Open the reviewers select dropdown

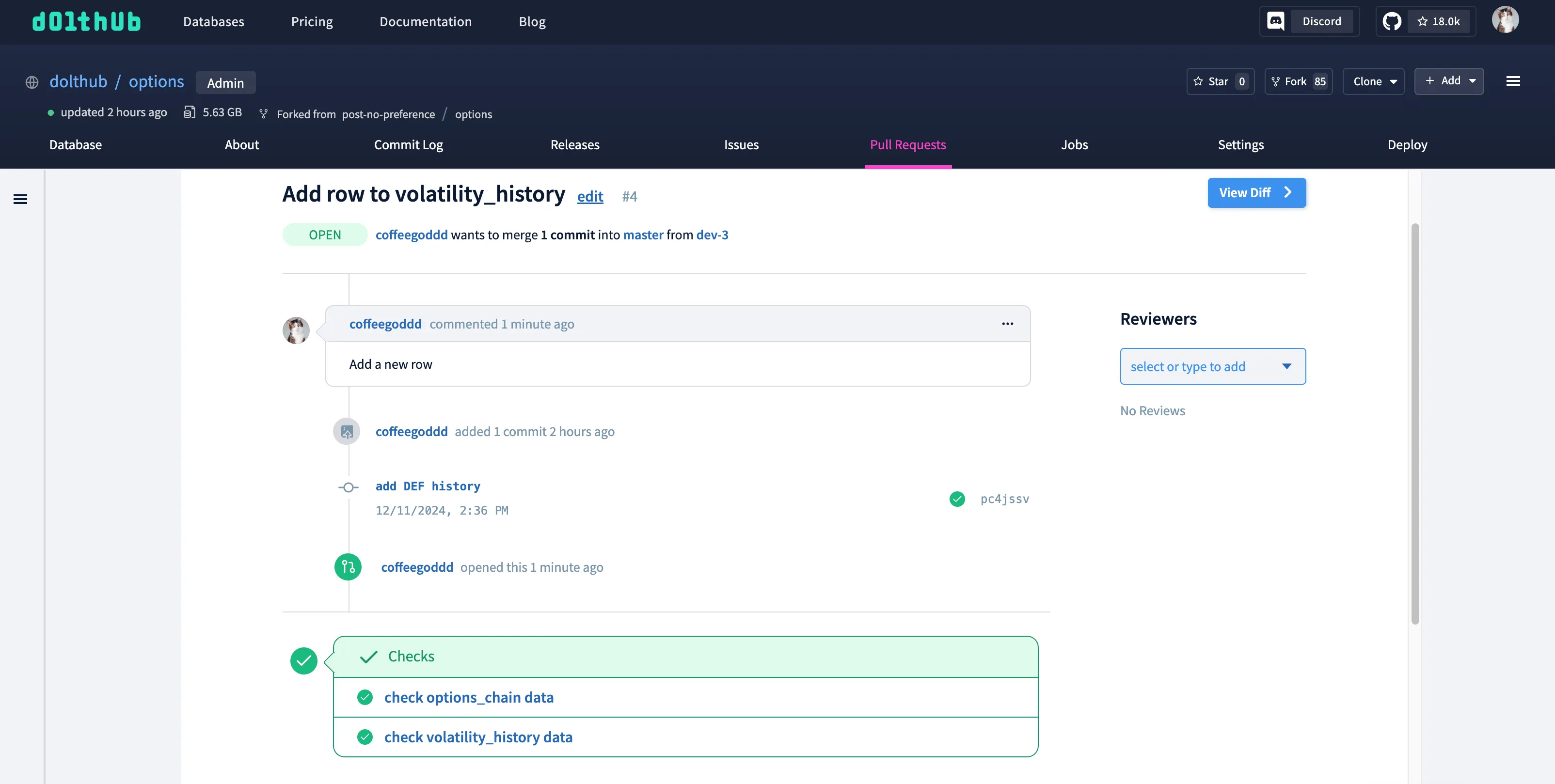(1212, 366)
